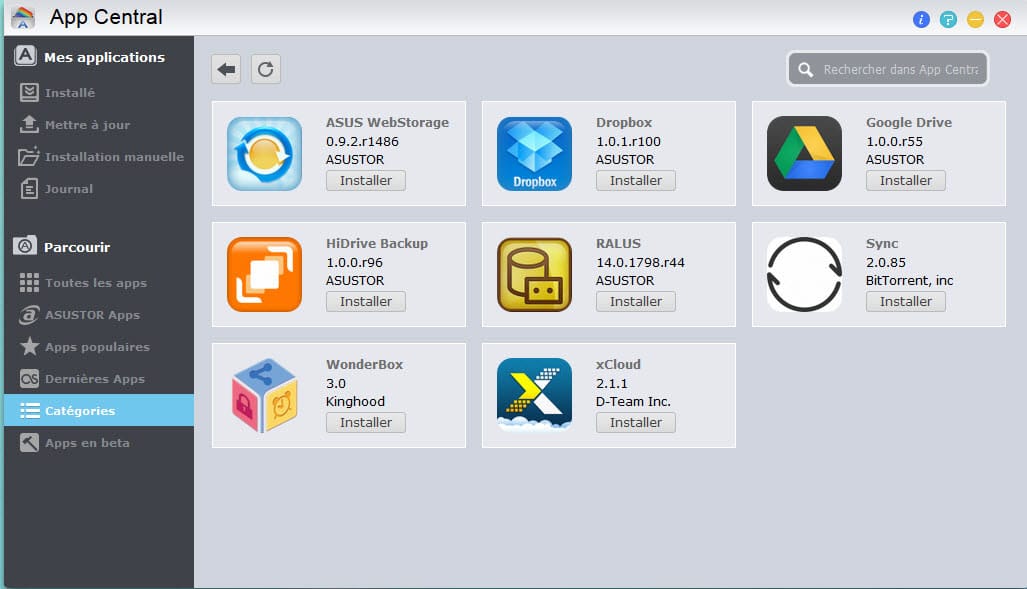Click version 14.0.1798.r44 text
The height and width of the screenshot is (589, 1027).
(x=640, y=263)
